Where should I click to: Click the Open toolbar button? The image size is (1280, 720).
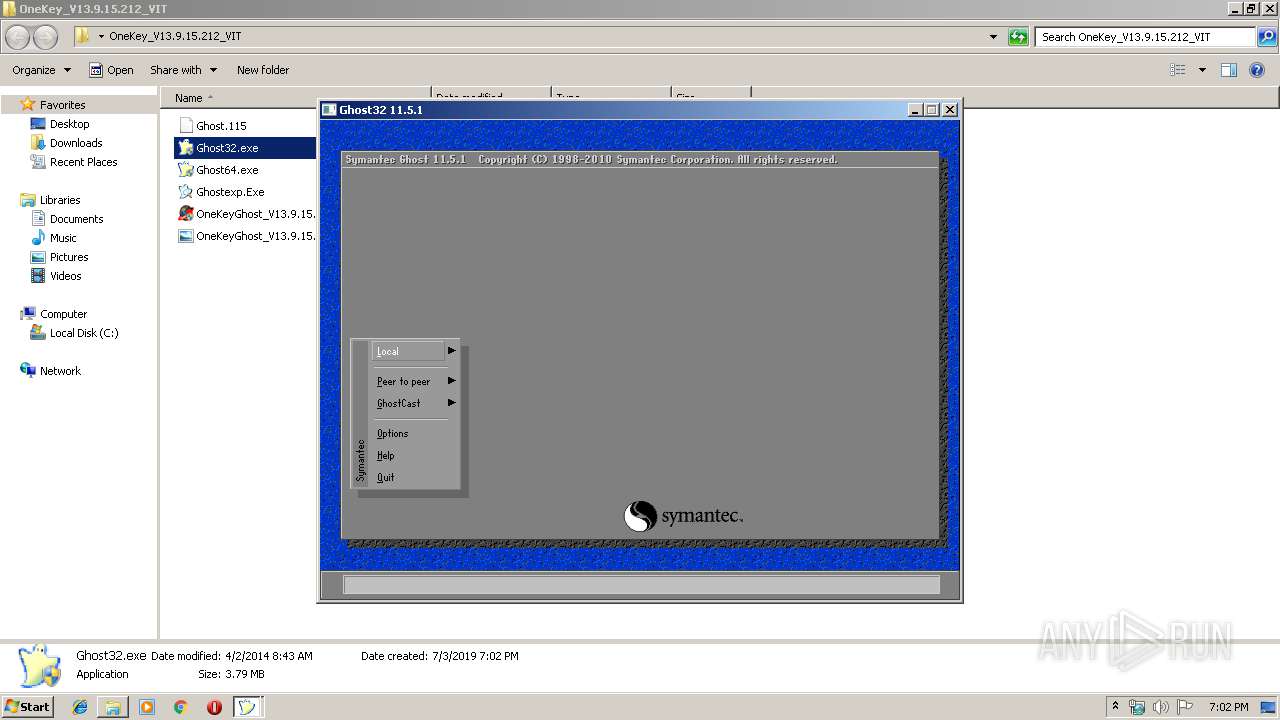(111, 70)
